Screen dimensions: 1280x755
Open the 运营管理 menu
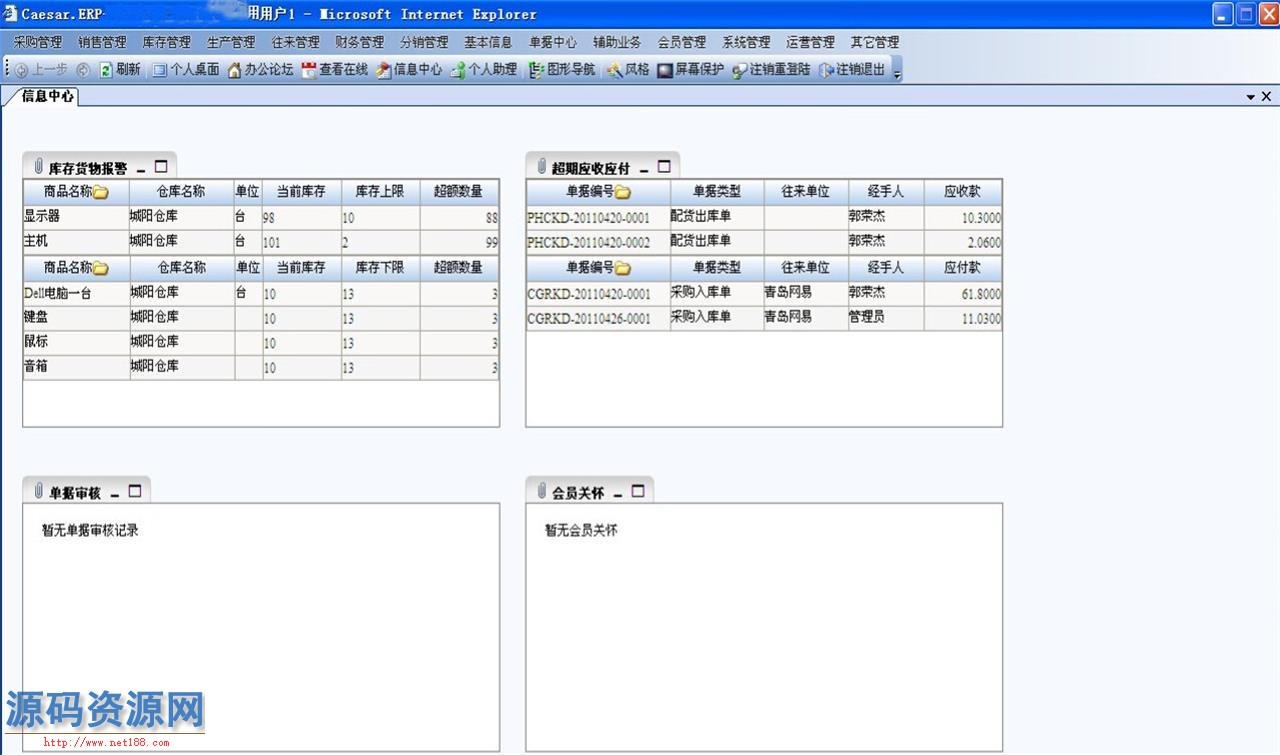[x=810, y=42]
